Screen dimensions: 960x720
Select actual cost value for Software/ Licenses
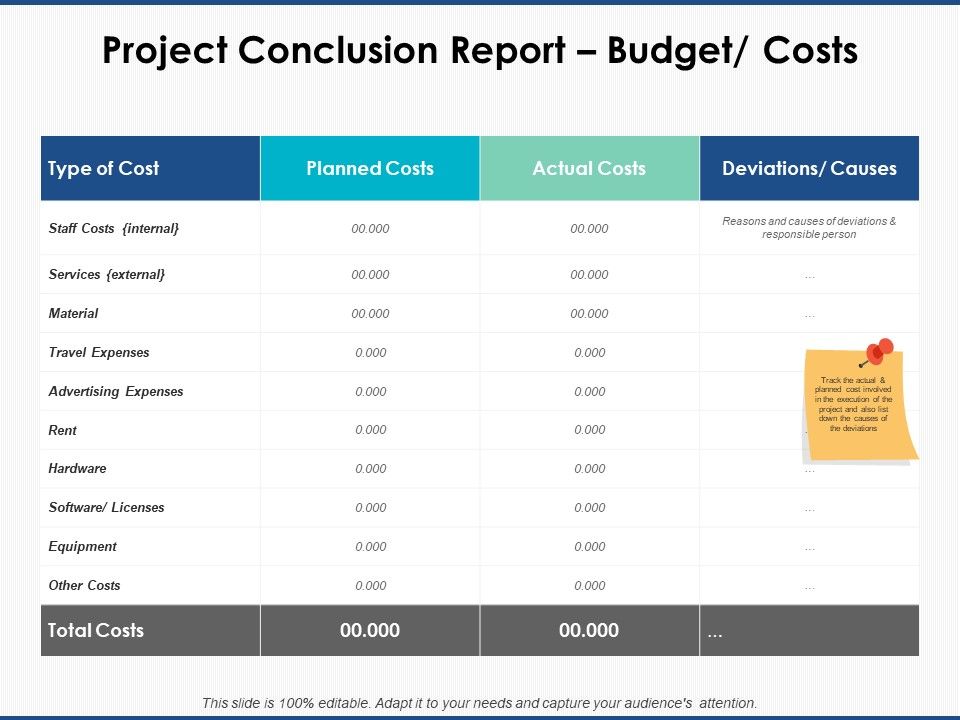point(590,508)
